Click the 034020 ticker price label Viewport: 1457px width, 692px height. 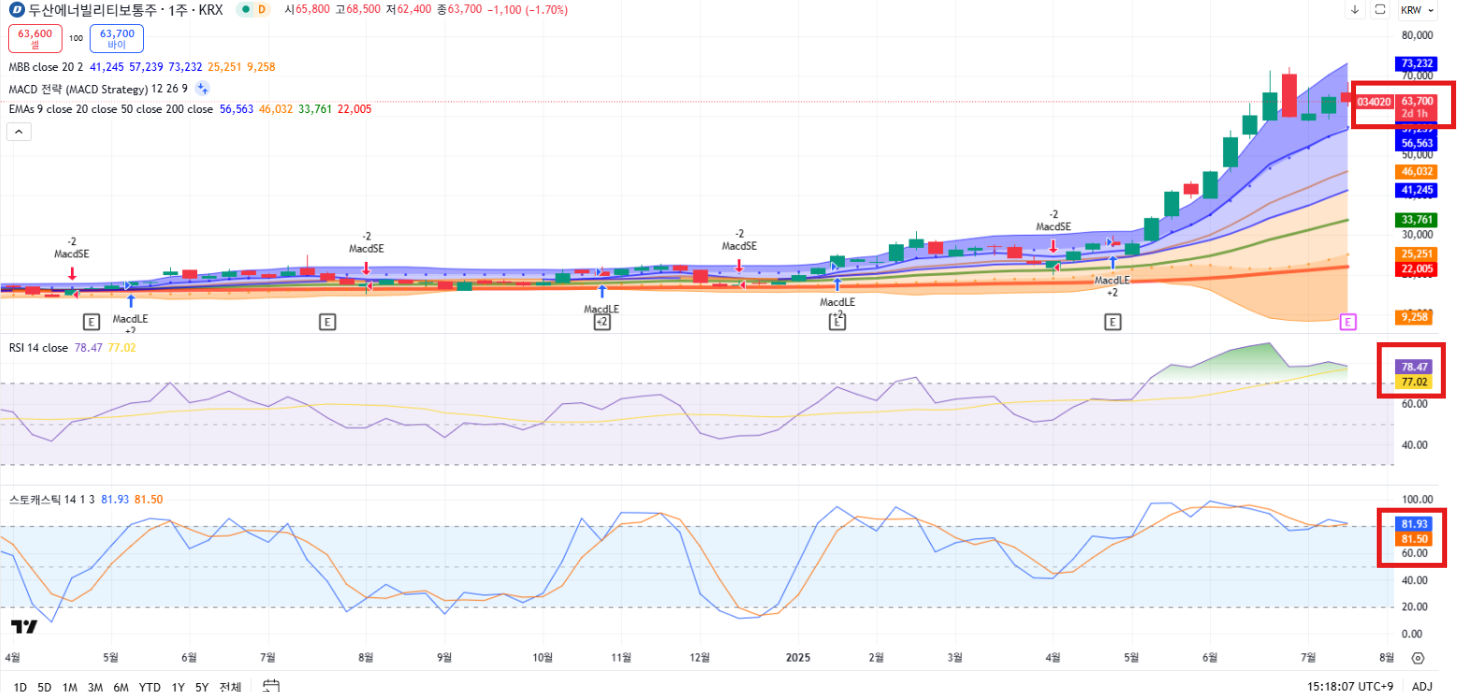(x=1374, y=102)
